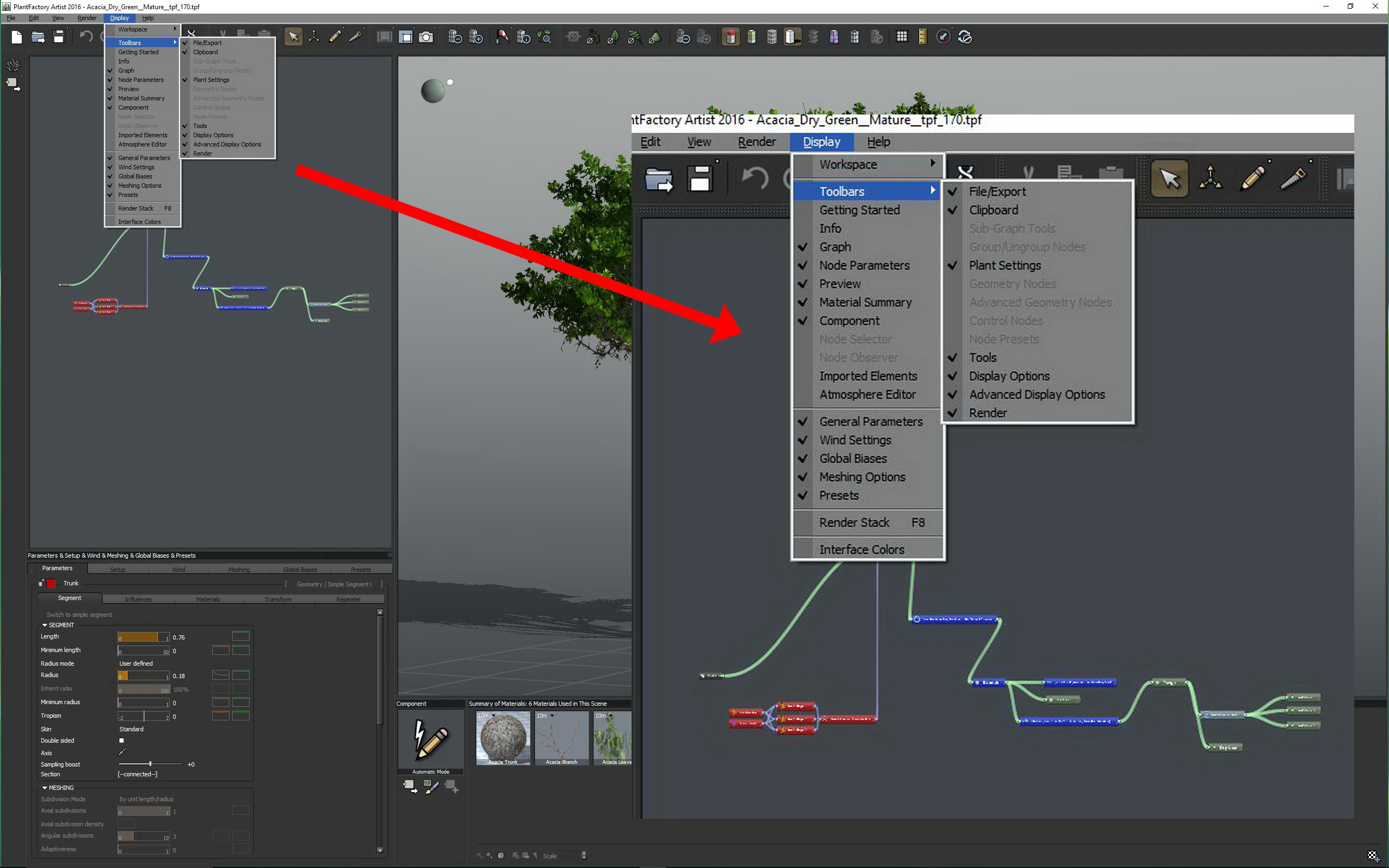The image size is (1389, 868).
Task: Click the Save icon in the toolbar
Action: (59, 37)
